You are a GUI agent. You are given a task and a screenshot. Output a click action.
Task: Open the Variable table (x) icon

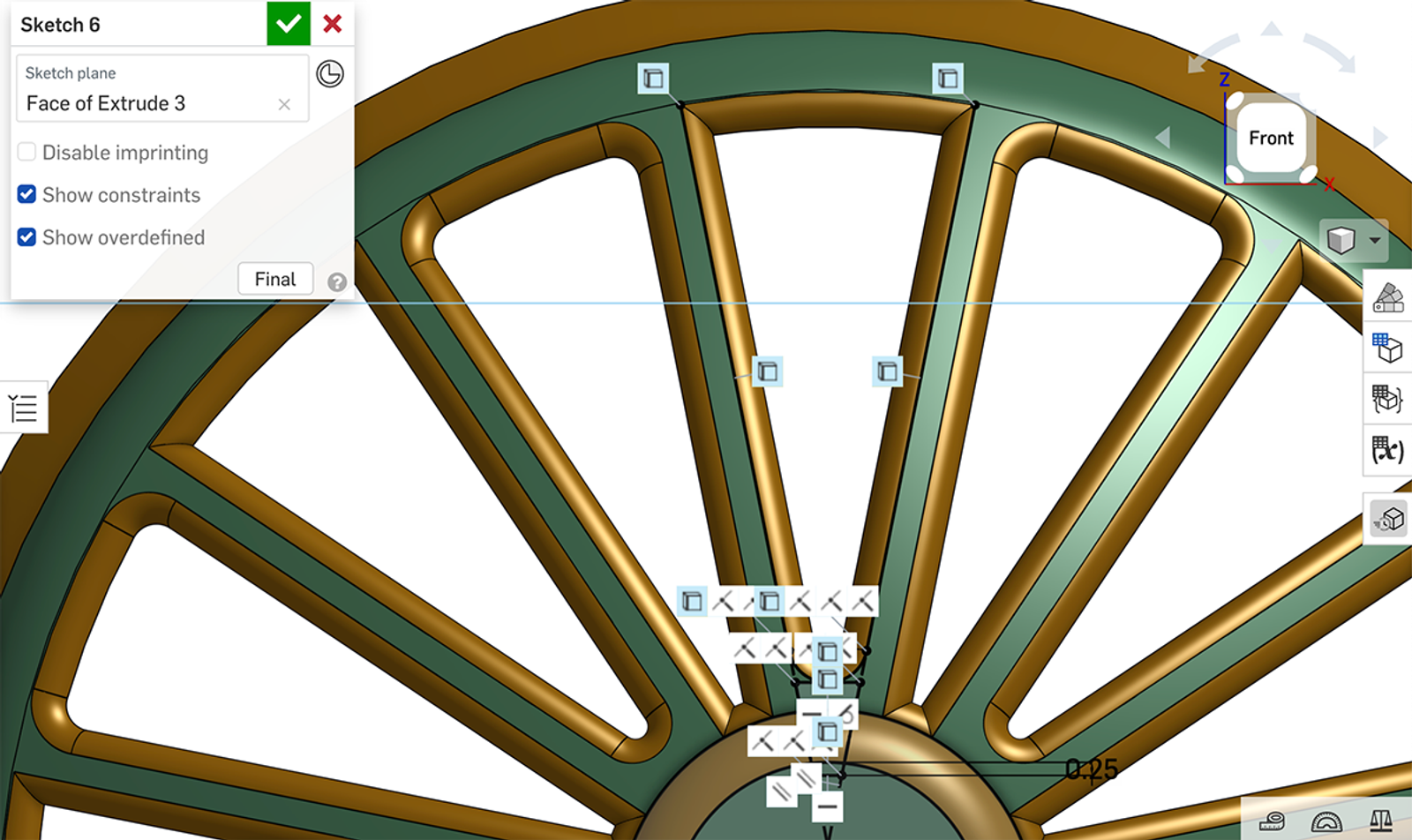coord(1388,450)
